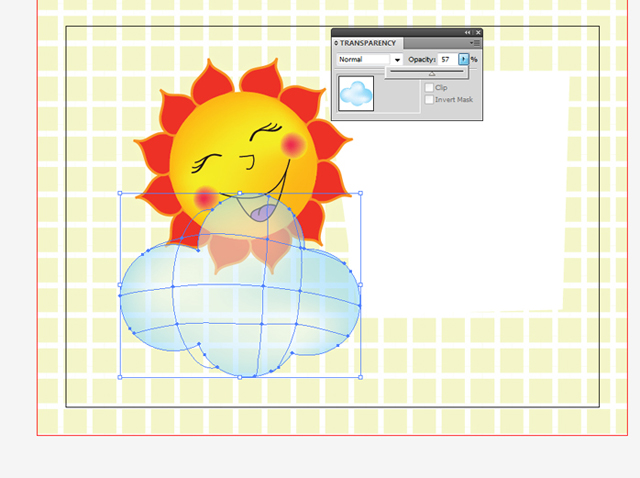Viewport: 640px width, 478px height.
Task: Close the Transparency panel
Action: point(478,32)
